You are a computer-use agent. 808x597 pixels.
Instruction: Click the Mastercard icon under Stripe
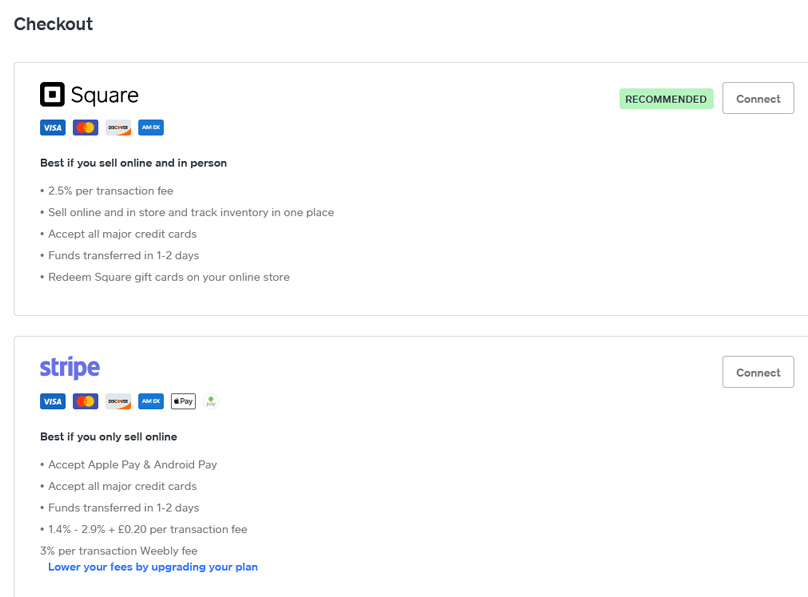tap(85, 401)
